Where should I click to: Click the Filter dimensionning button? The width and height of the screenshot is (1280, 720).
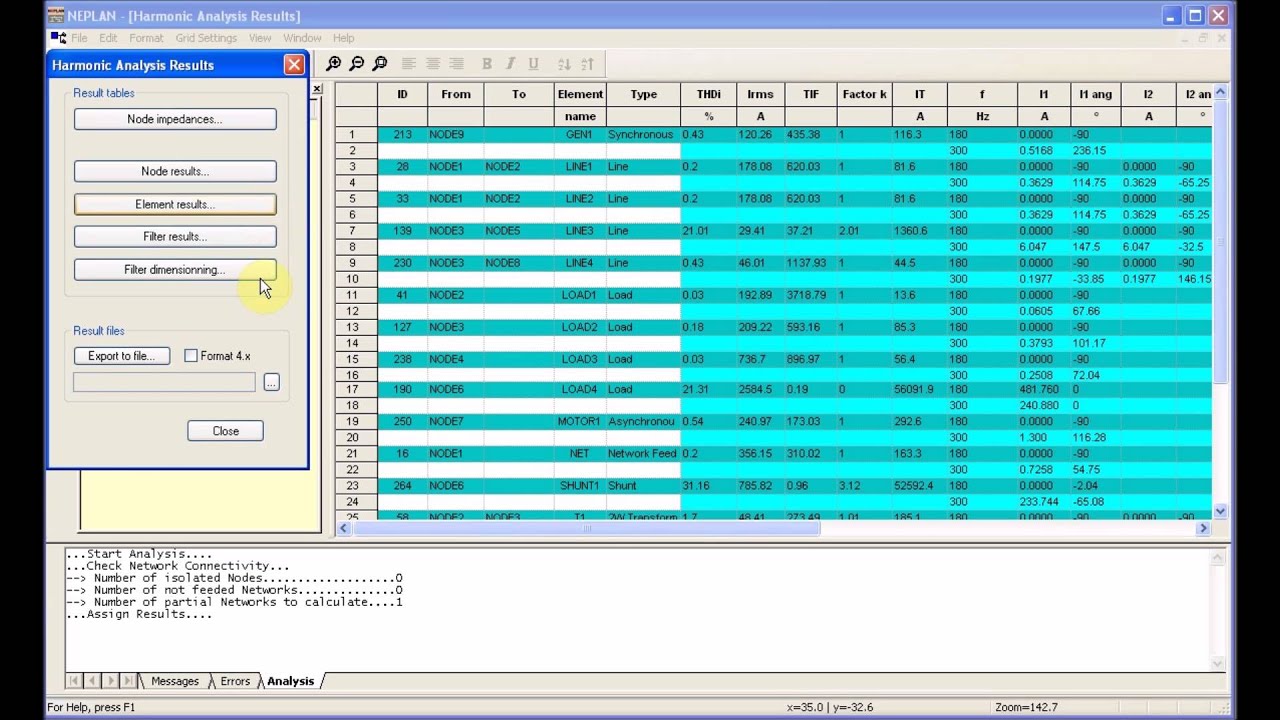click(175, 270)
